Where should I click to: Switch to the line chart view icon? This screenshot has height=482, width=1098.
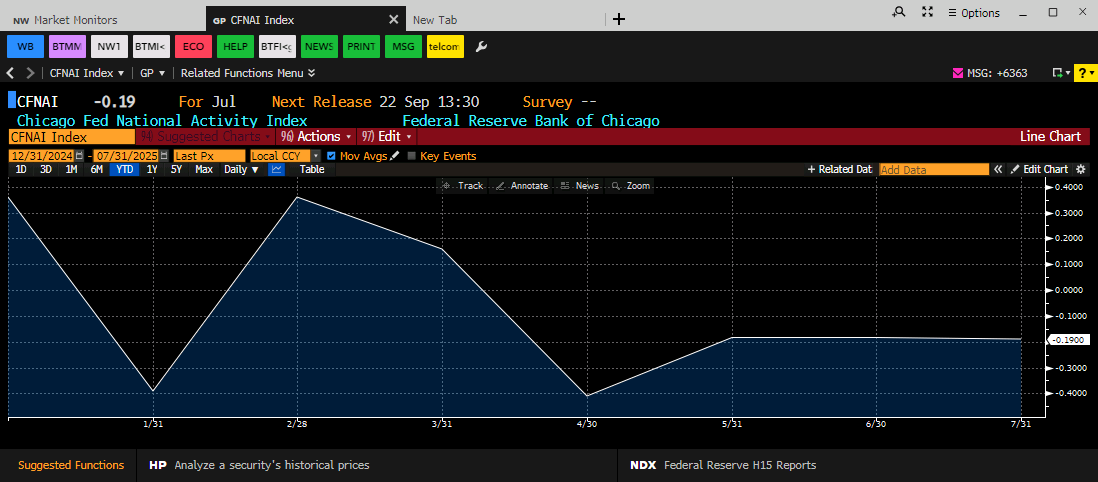coord(277,169)
